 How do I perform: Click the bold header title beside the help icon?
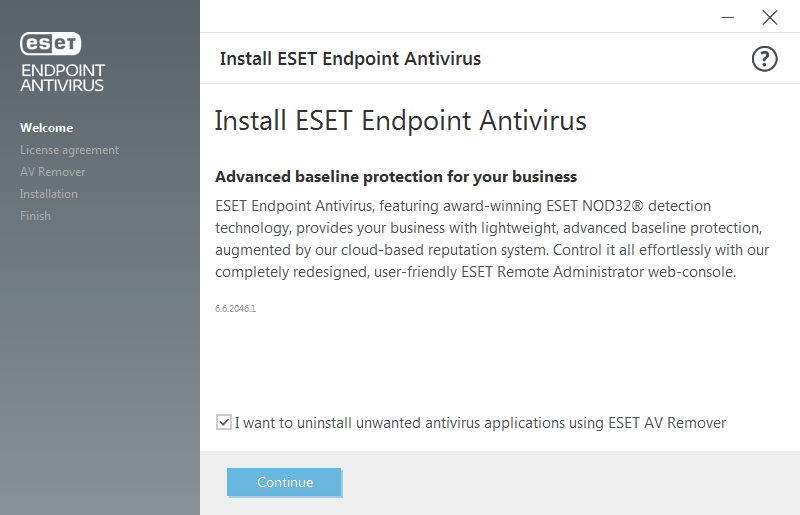(350, 59)
